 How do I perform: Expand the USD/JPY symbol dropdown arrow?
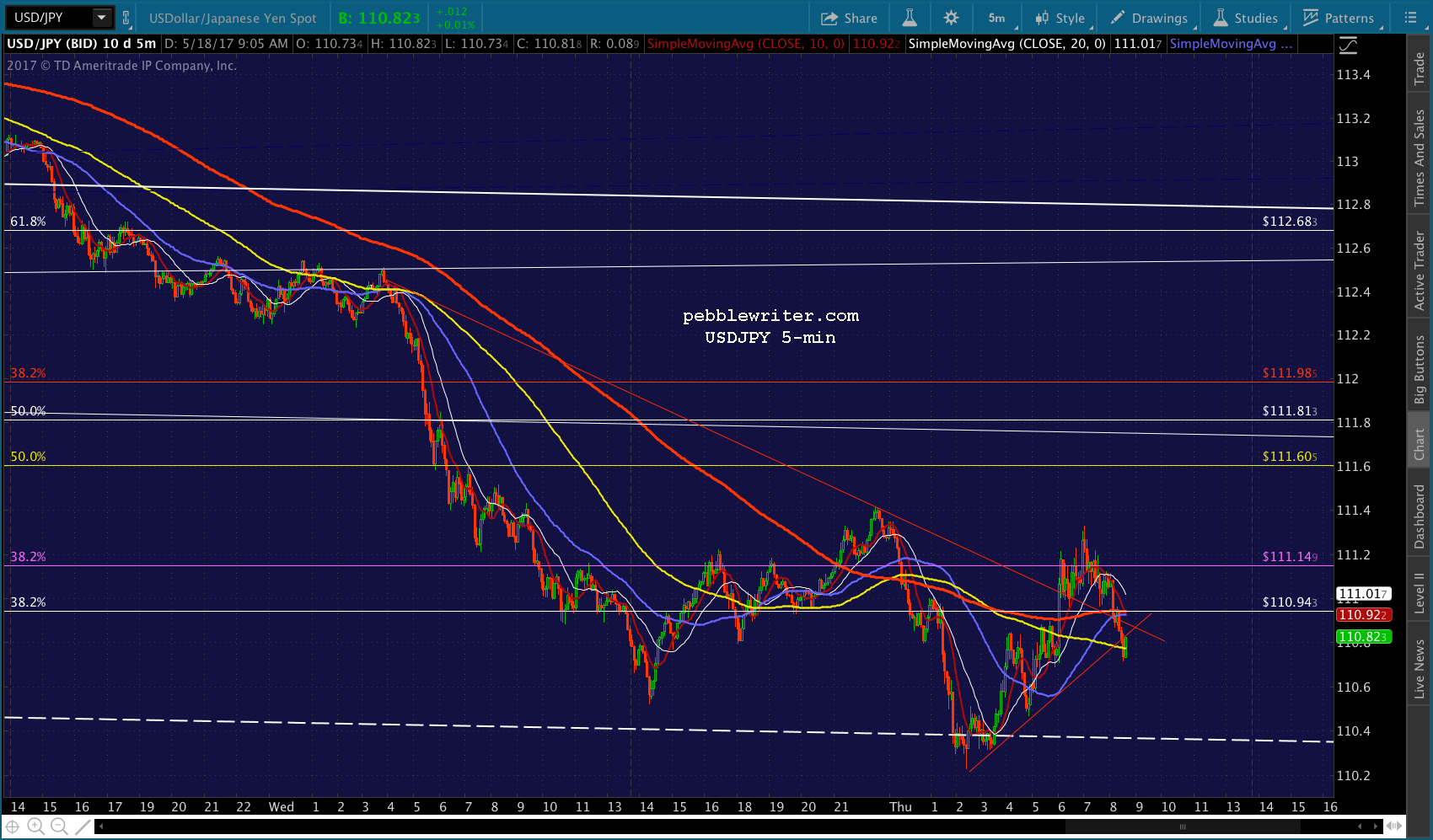click(101, 18)
